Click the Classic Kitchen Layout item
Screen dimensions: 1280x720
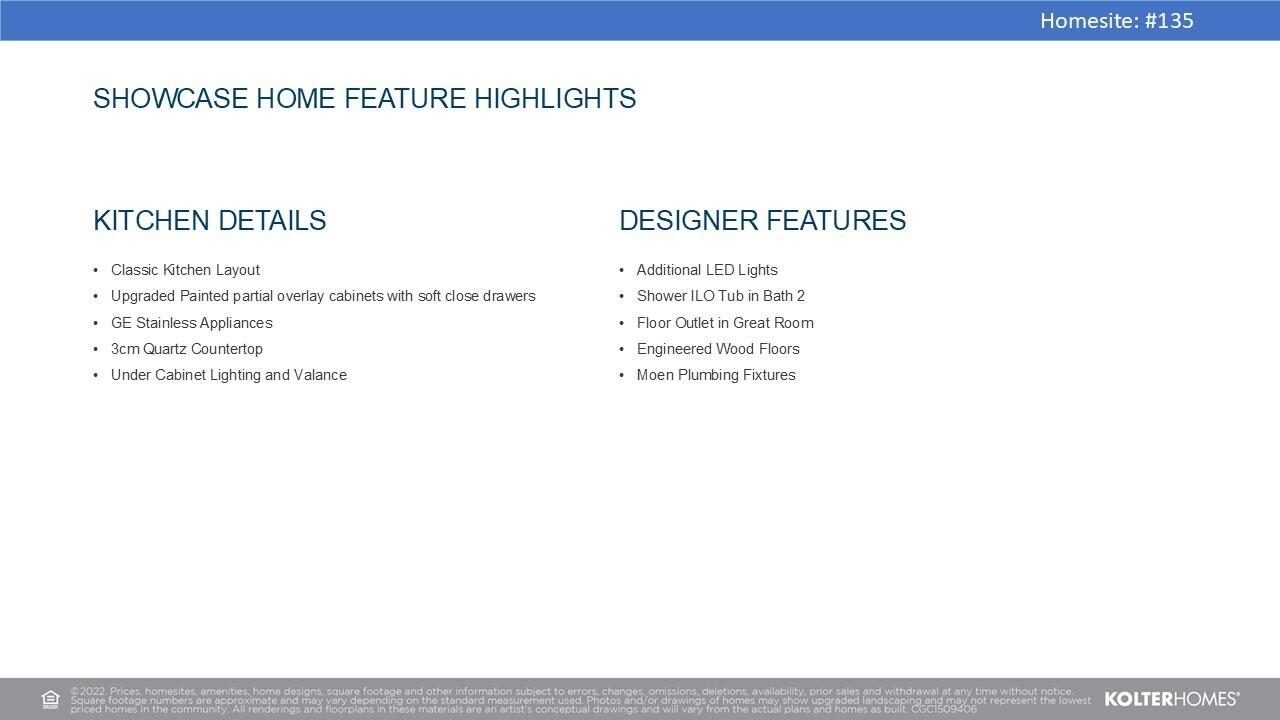[185, 270]
